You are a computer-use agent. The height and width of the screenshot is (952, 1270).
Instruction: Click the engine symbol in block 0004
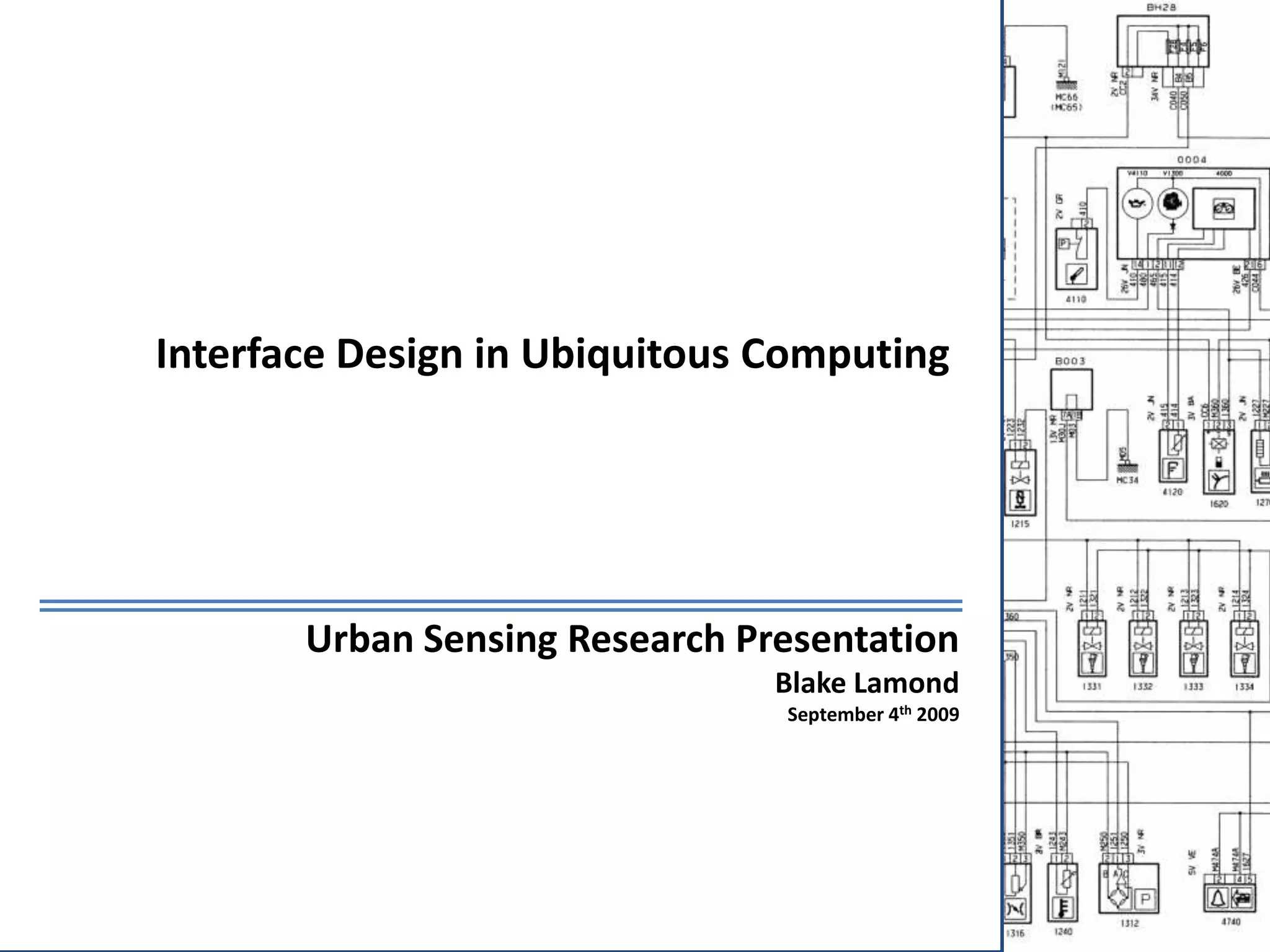(1172, 203)
